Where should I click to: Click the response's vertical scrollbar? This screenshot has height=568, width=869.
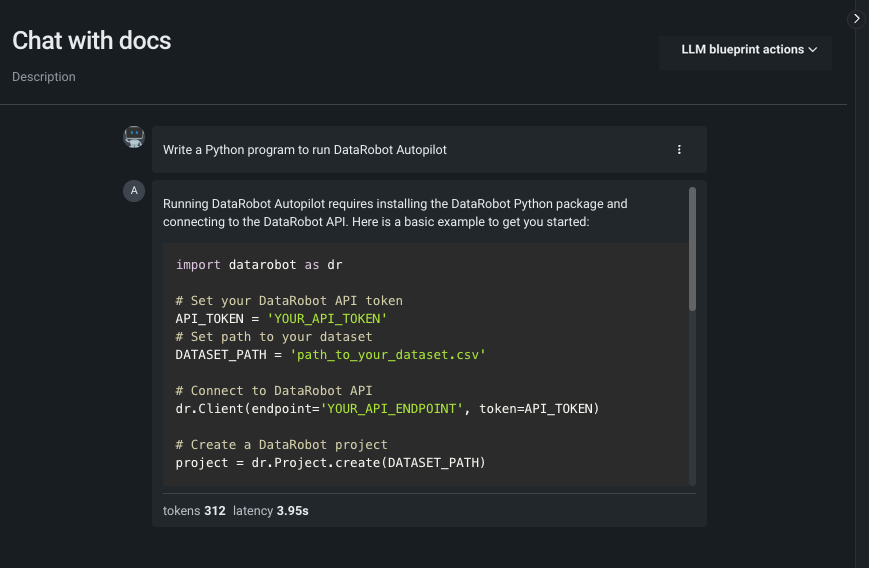(692, 250)
